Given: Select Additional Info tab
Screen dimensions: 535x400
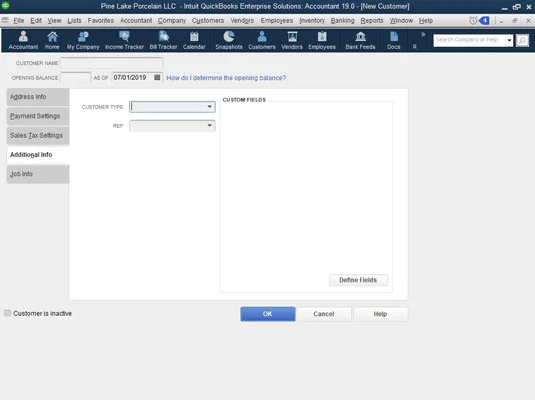Looking at the screenshot, I should click(38, 155).
